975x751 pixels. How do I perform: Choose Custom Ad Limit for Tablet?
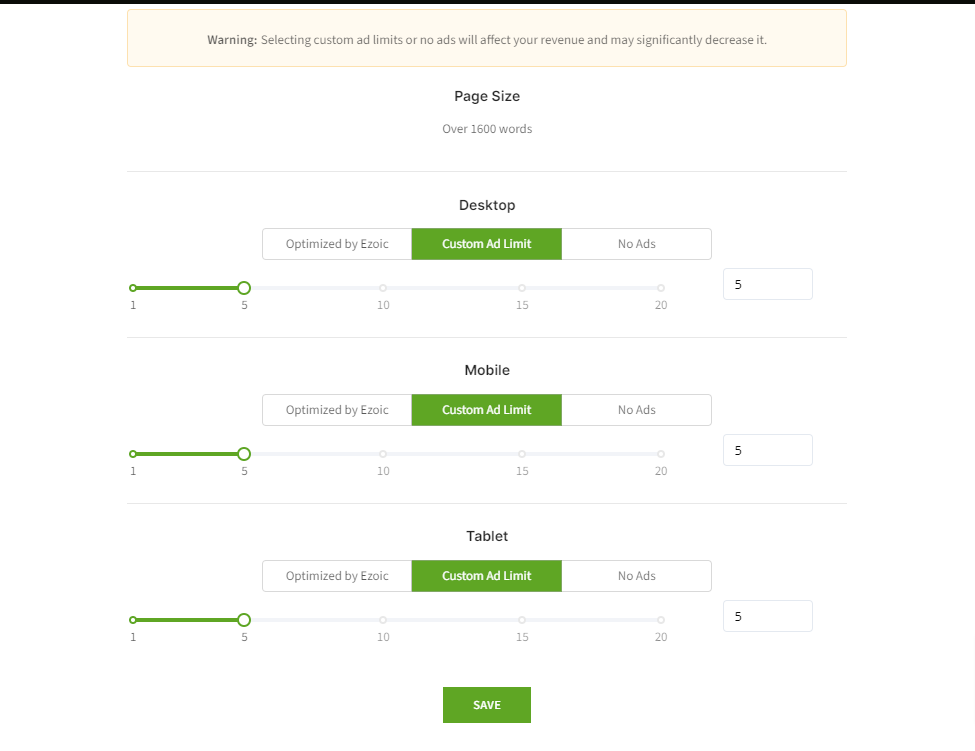(487, 576)
